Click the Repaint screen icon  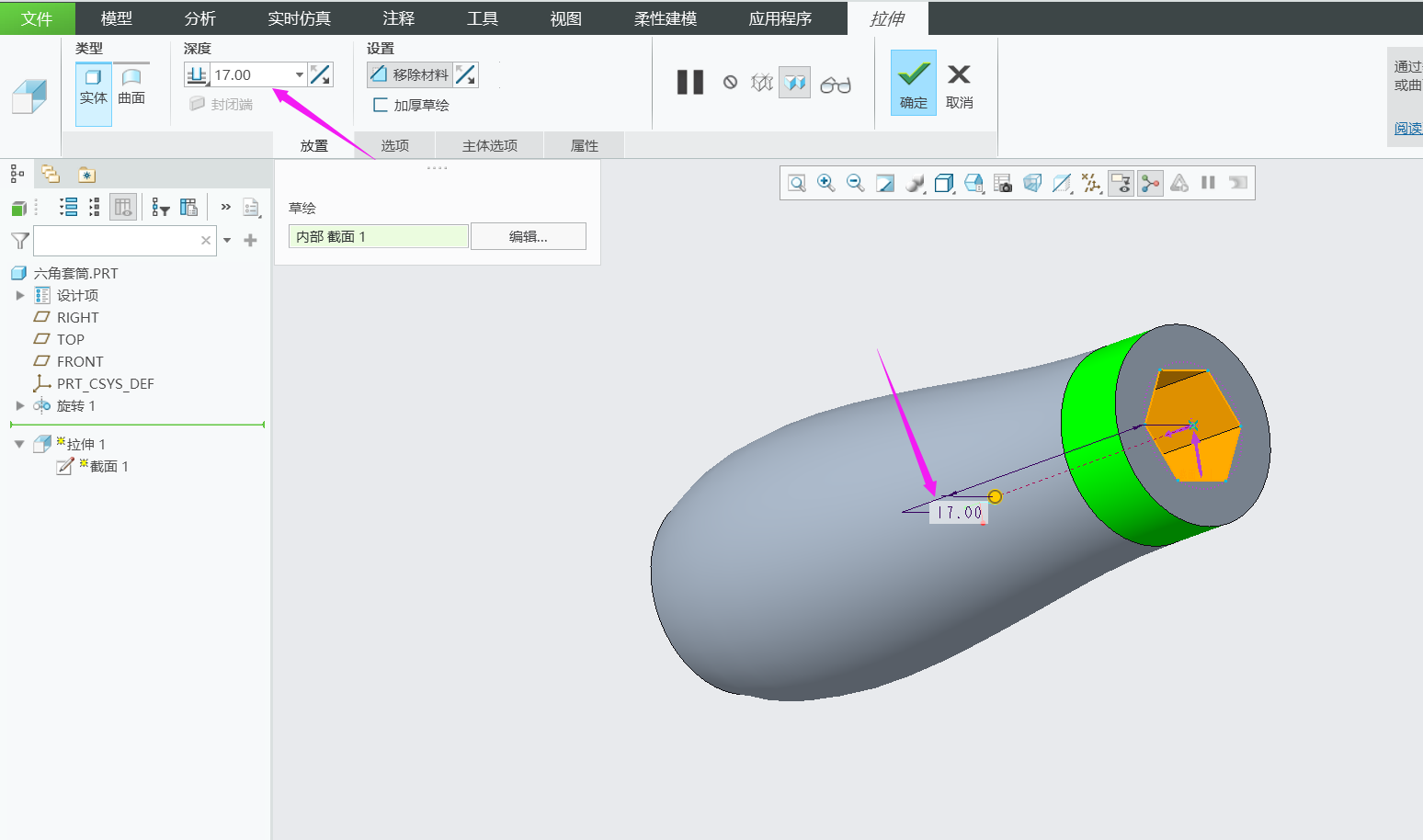click(x=885, y=183)
